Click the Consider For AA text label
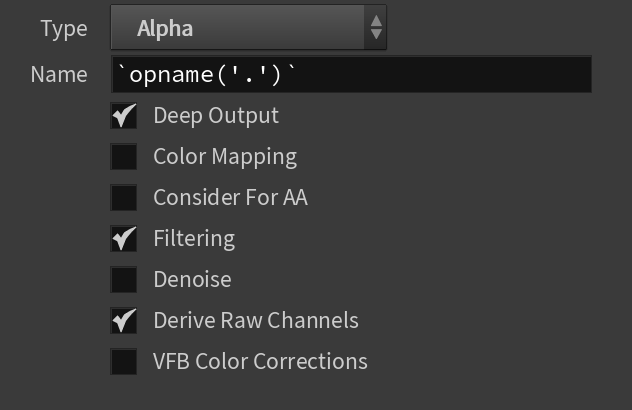Viewport: 632px width, 410px height. [x=231, y=198]
